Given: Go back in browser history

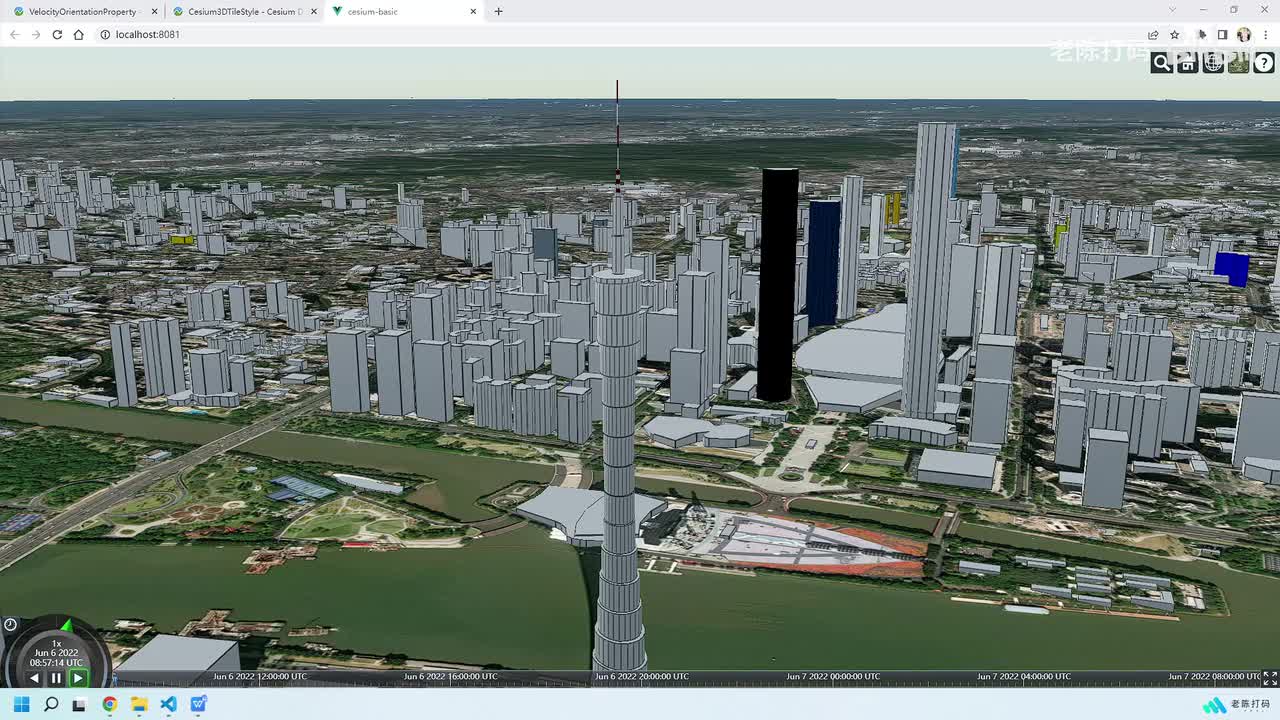Looking at the screenshot, I should point(14,34).
